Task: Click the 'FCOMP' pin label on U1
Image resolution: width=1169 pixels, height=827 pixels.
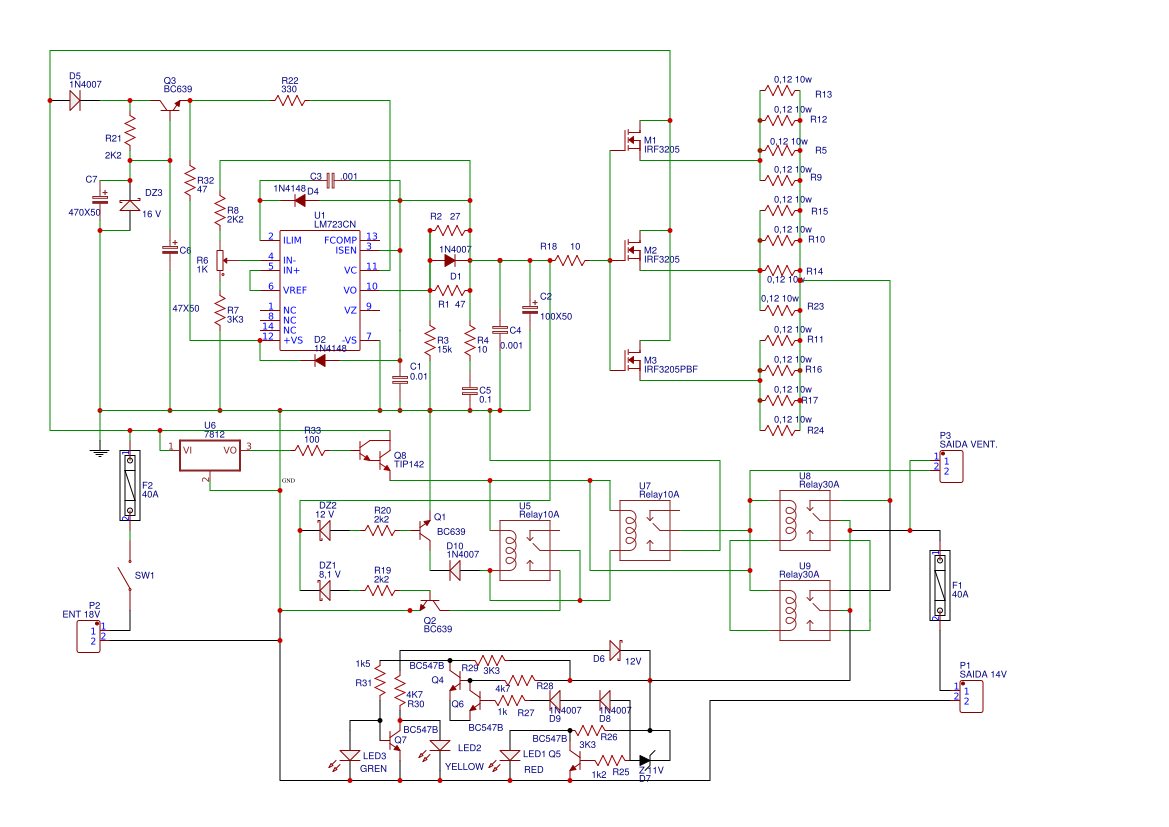Action: click(340, 240)
